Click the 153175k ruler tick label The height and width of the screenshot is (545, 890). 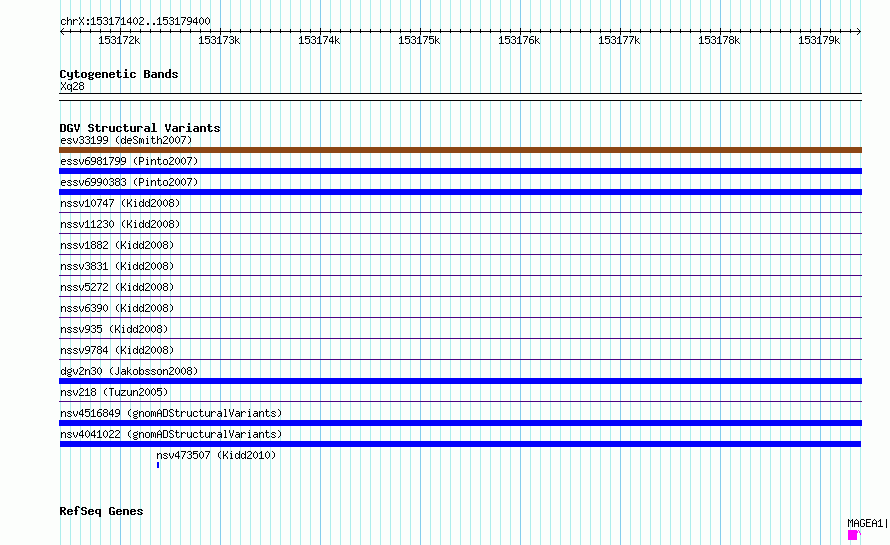pos(419,40)
